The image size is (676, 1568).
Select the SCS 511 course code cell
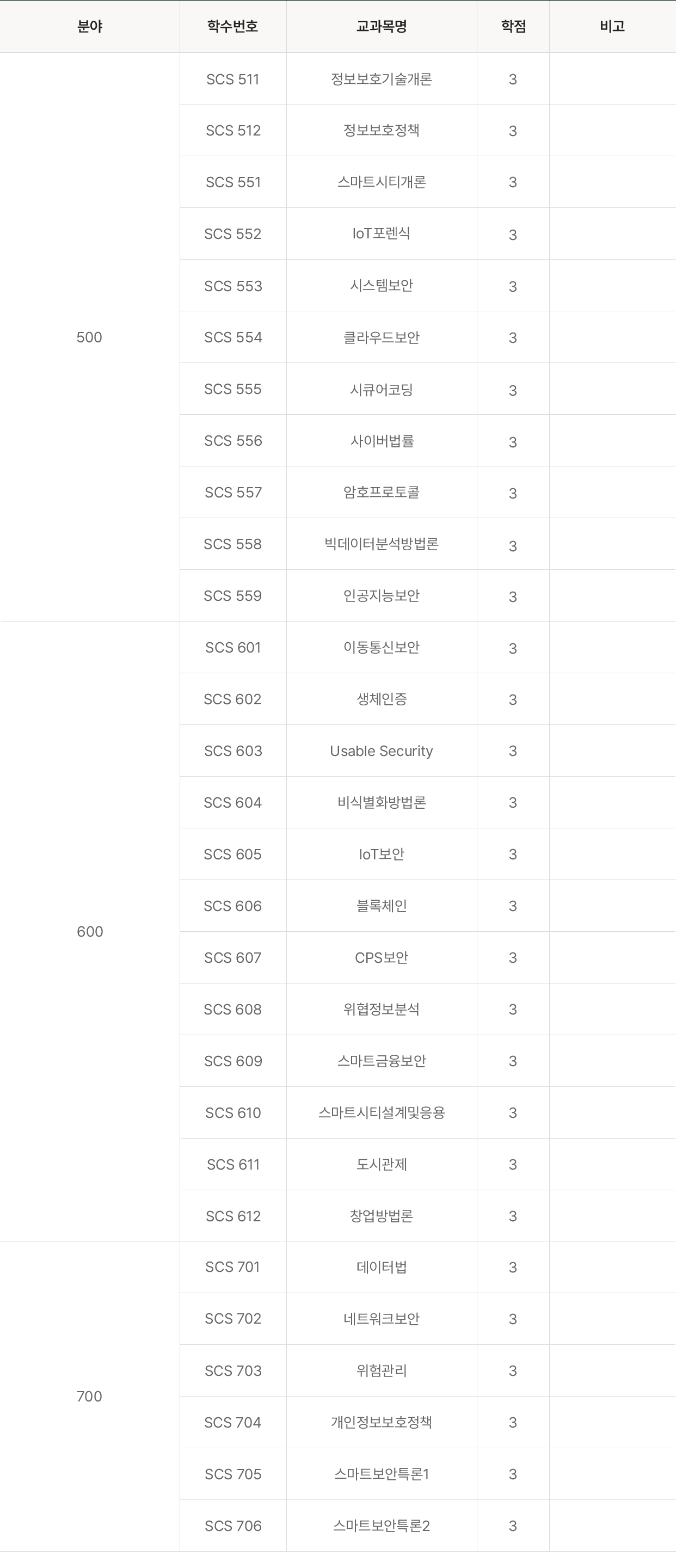232,79
